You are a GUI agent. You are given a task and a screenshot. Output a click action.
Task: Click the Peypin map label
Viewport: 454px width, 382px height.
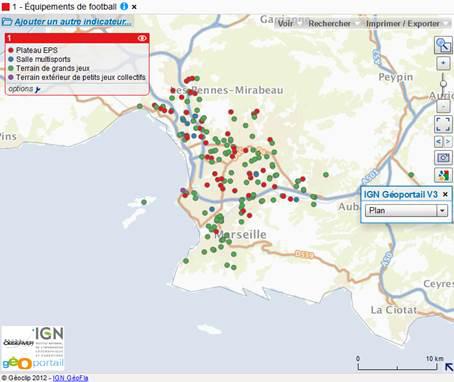(x=396, y=77)
